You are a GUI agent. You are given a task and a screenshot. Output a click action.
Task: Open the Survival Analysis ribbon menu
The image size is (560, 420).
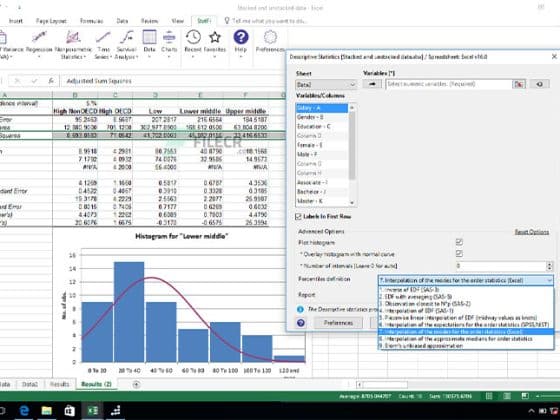(x=126, y=45)
